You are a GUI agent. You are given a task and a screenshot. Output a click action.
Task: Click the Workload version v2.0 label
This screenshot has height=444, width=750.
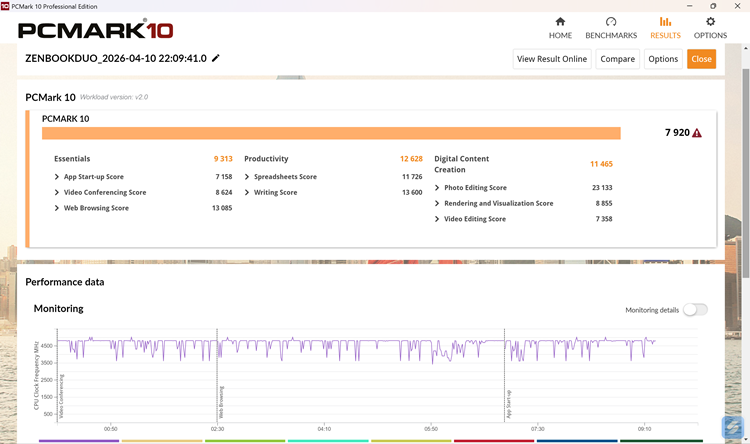pos(114,97)
